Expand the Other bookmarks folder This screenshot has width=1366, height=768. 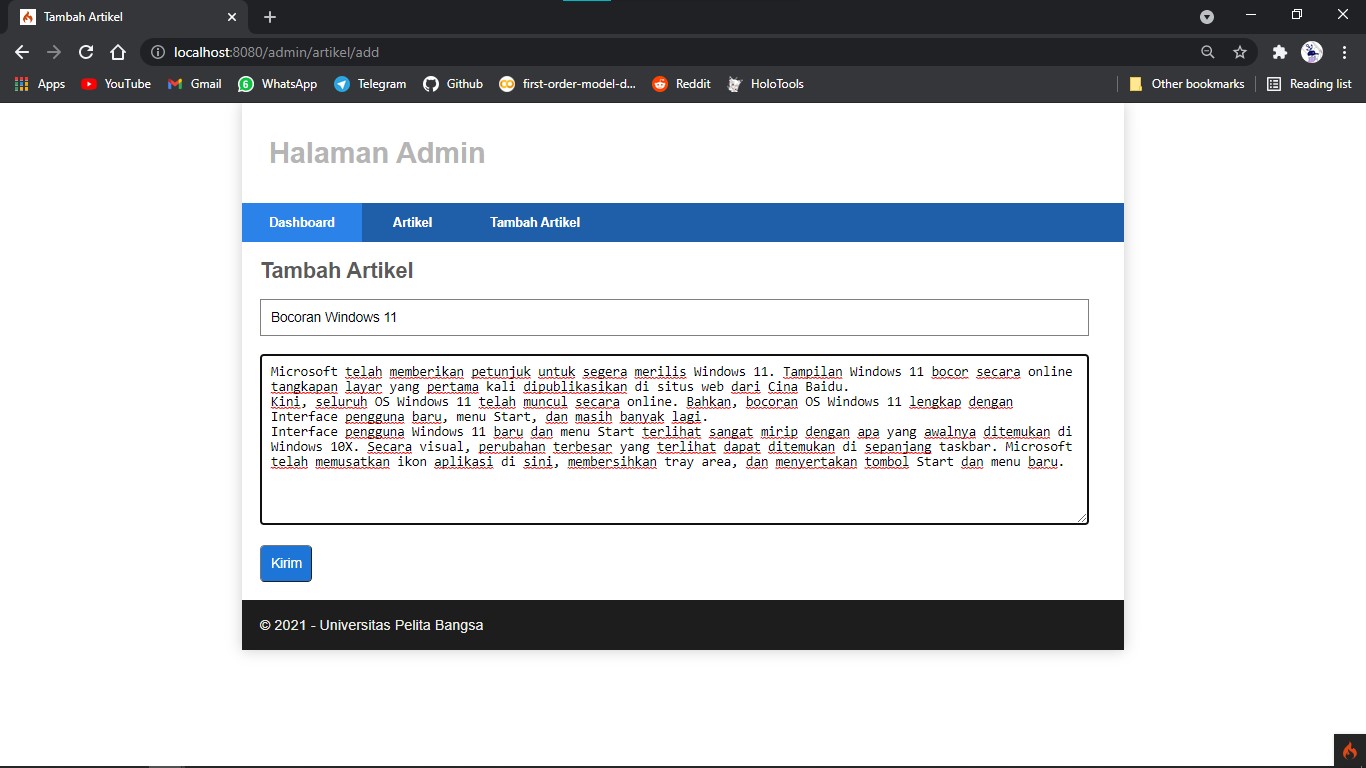point(1186,84)
